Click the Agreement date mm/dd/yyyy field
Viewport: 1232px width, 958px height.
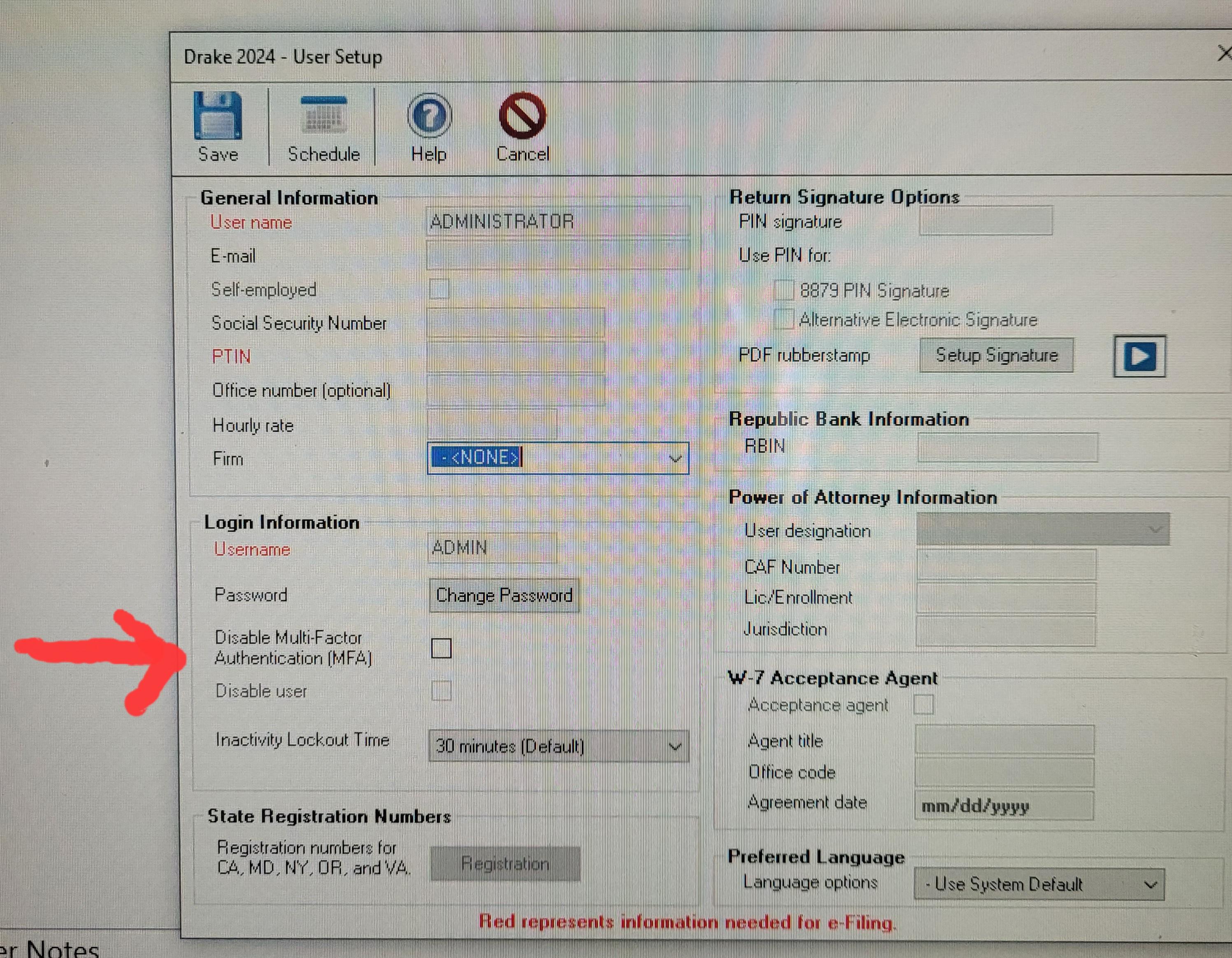[x=1004, y=805]
